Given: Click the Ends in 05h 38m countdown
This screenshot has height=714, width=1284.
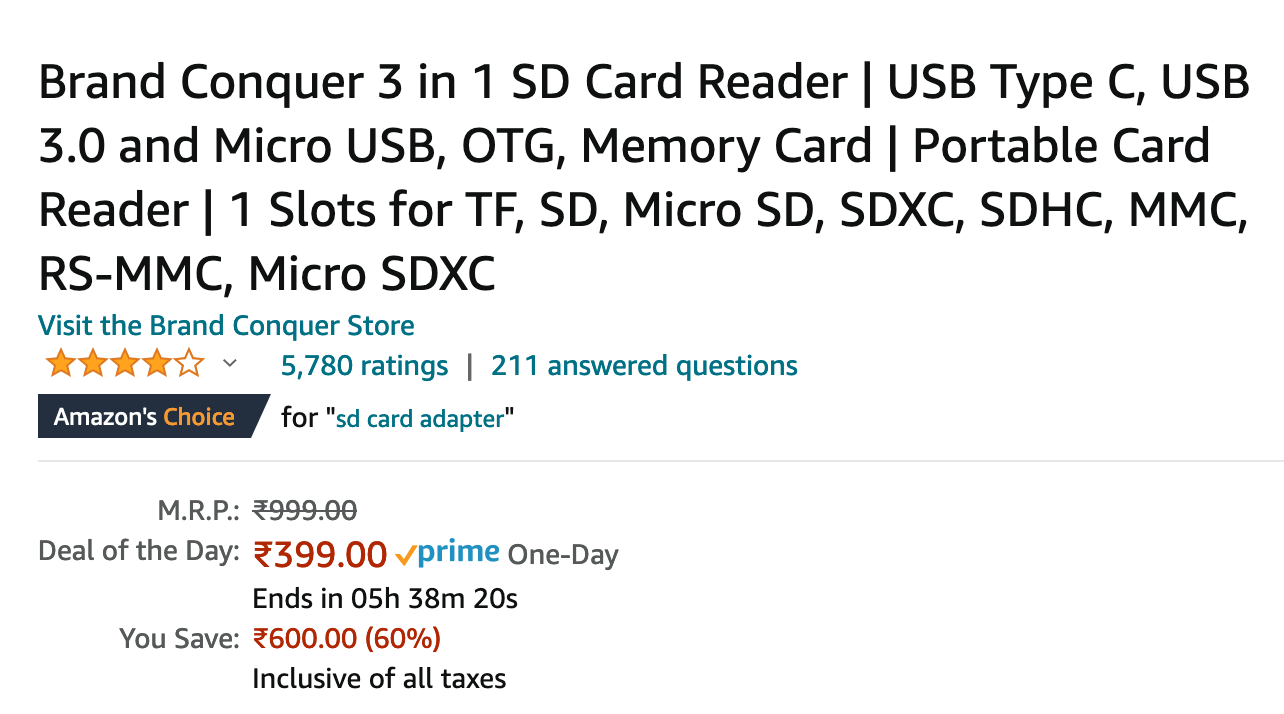Looking at the screenshot, I should click(385, 599).
